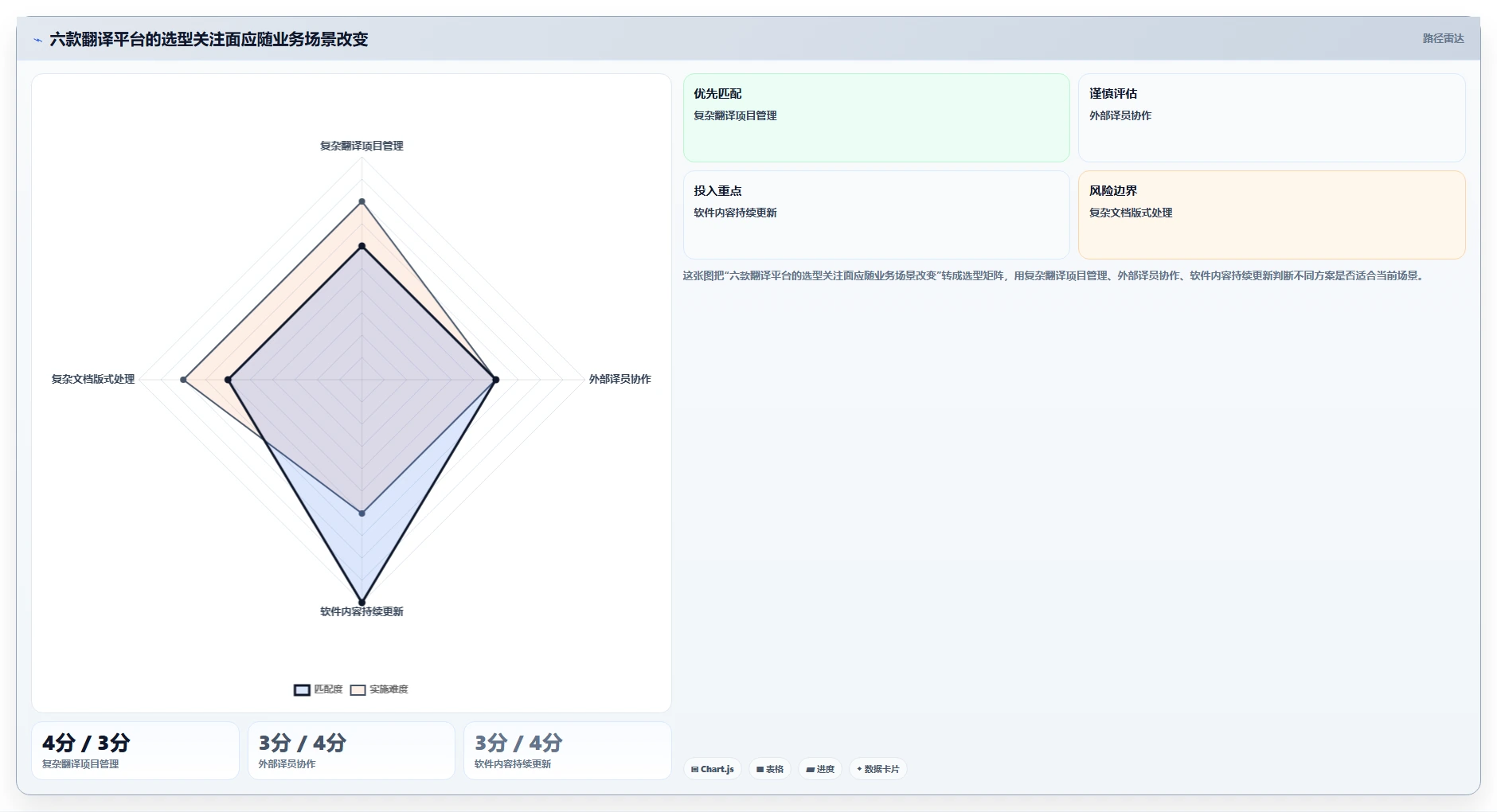Click the data point on the 外部译员协作 axis

(495, 380)
